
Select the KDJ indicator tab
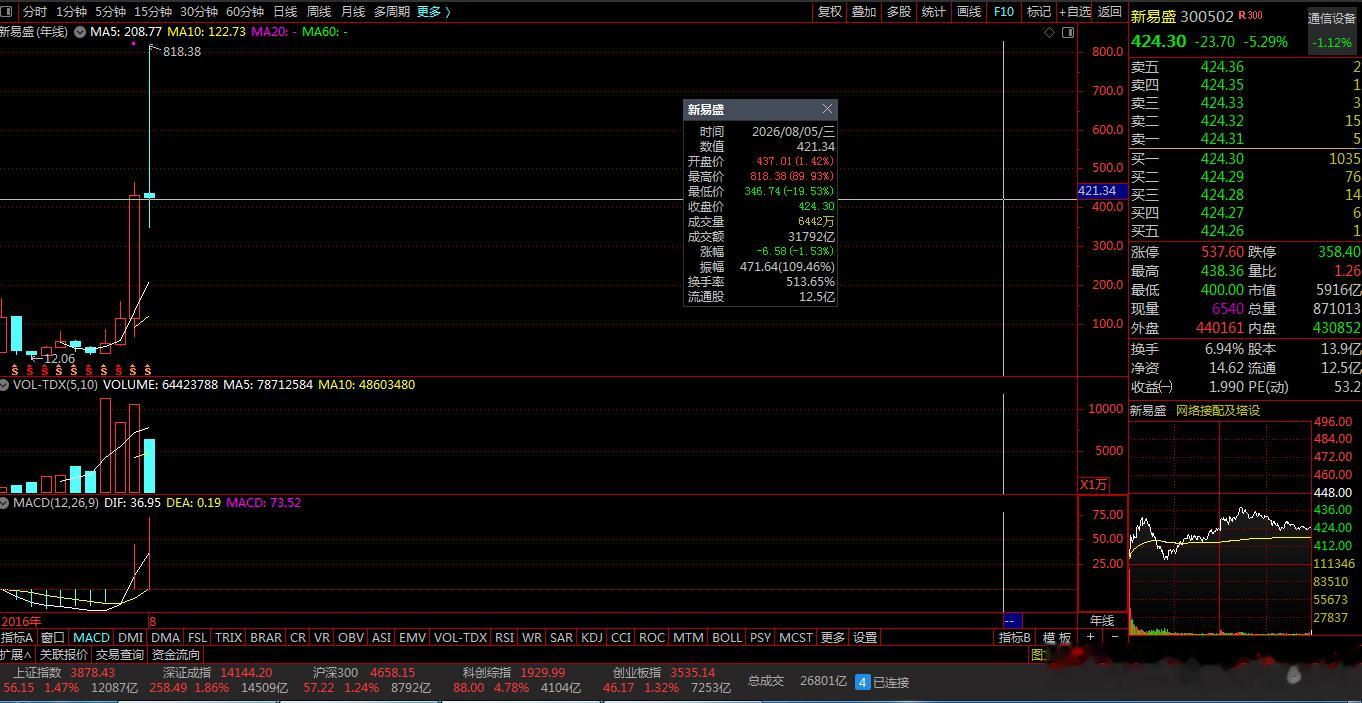[x=592, y=637]
